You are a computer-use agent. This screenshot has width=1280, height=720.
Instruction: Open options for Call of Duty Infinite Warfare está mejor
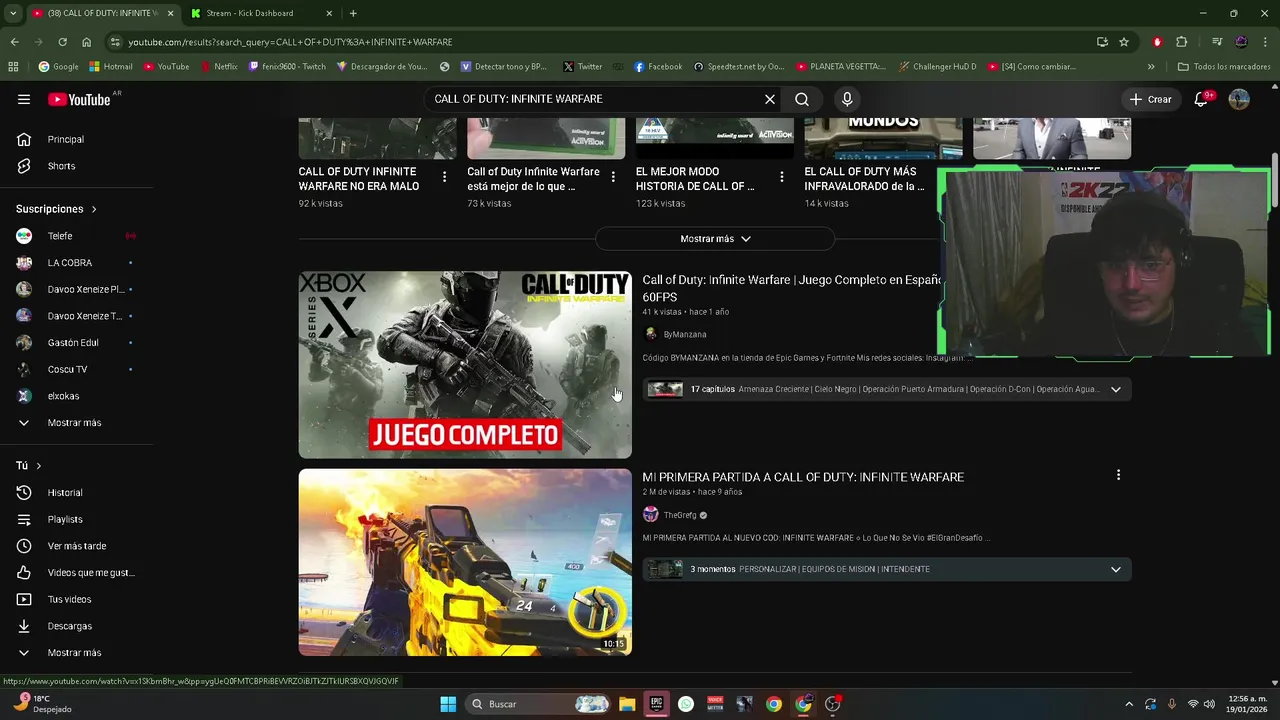[x=613, y=177]
